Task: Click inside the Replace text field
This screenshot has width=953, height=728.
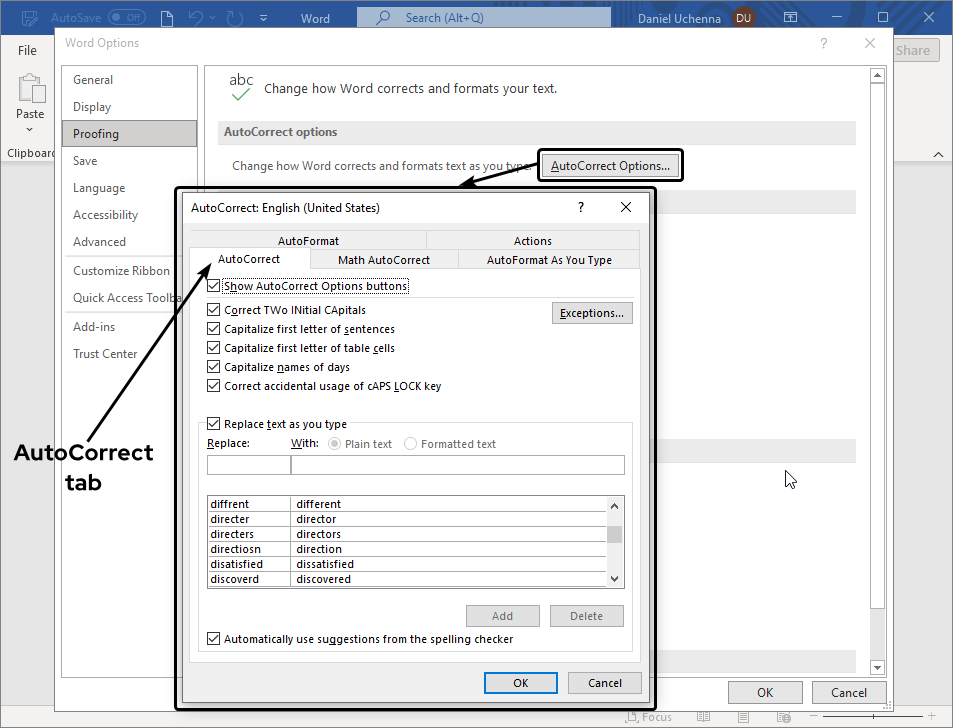Action: [x=248, y=464]
